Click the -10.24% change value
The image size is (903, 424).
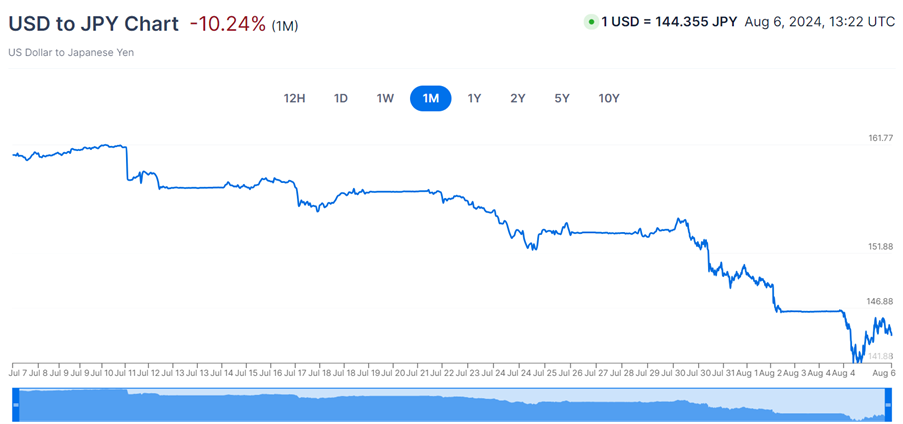click(x=227, y=23)
